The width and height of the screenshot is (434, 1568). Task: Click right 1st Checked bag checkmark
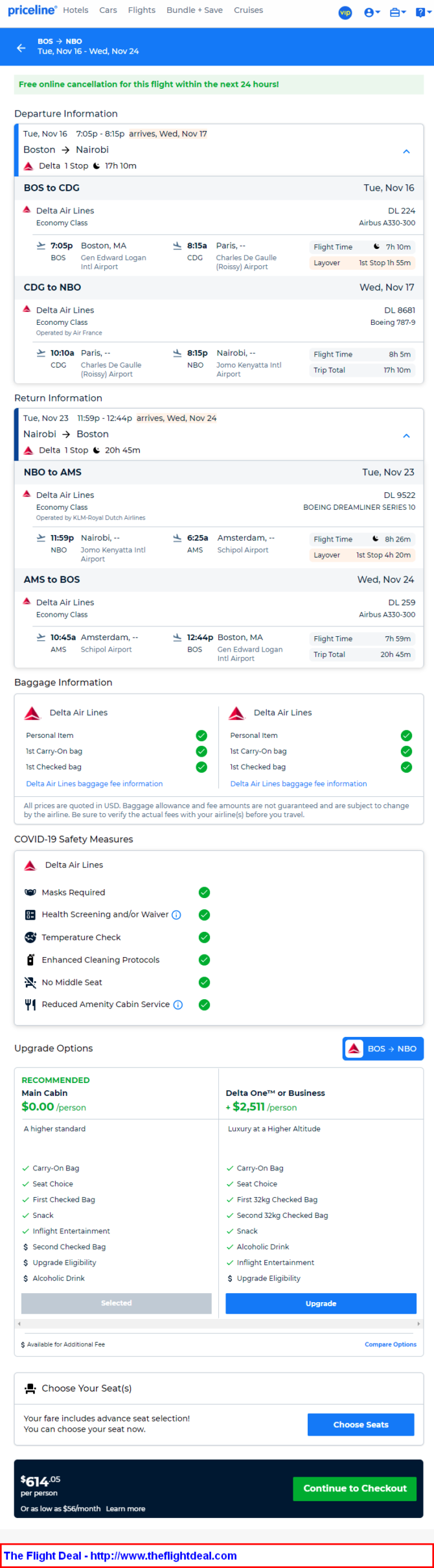coord(406,767)
